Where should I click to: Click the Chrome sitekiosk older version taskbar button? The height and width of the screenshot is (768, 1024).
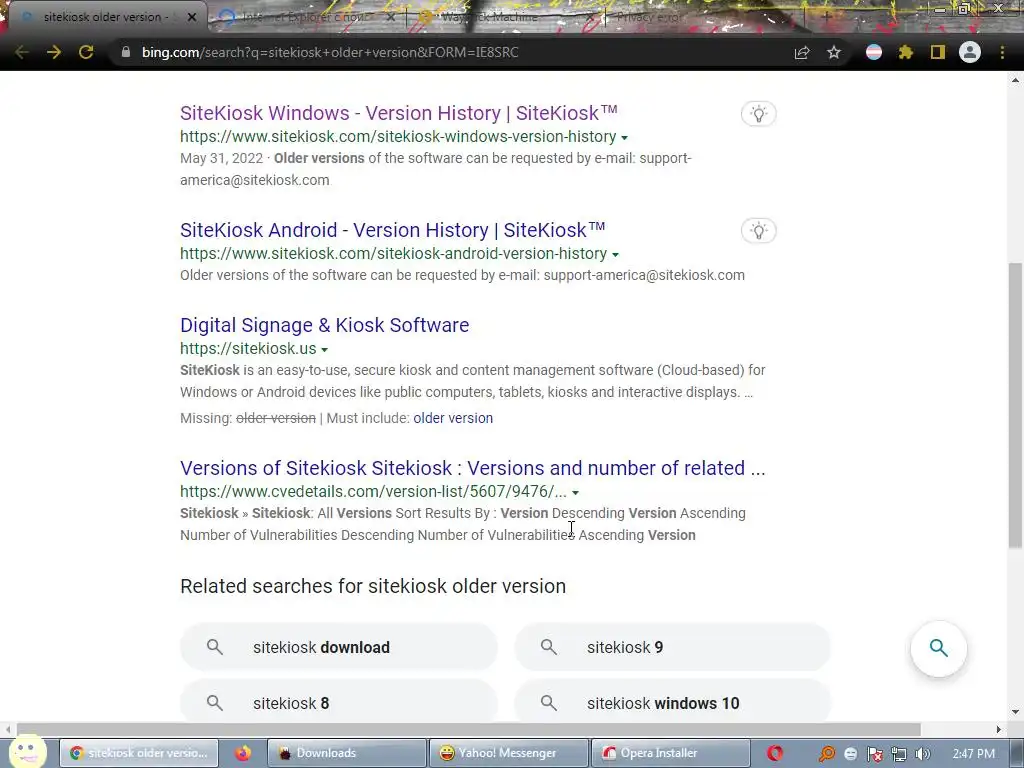[x=138, y=753]
